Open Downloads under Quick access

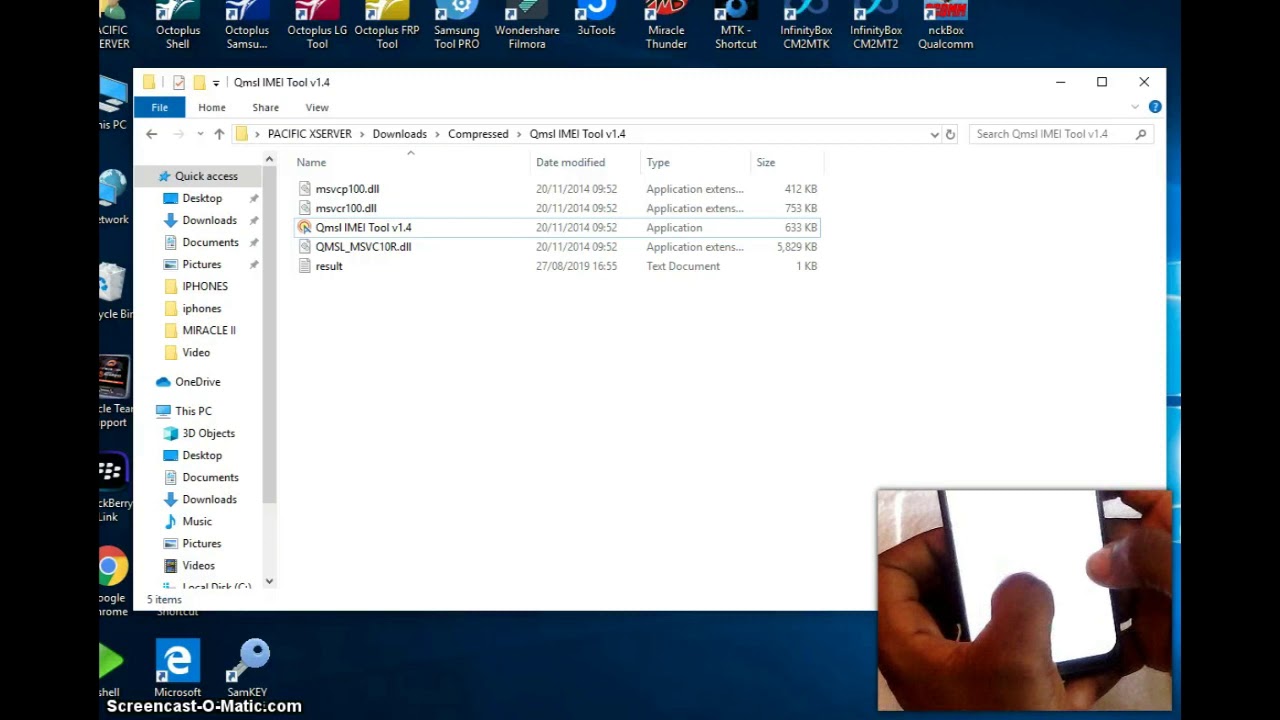point(209,220)
